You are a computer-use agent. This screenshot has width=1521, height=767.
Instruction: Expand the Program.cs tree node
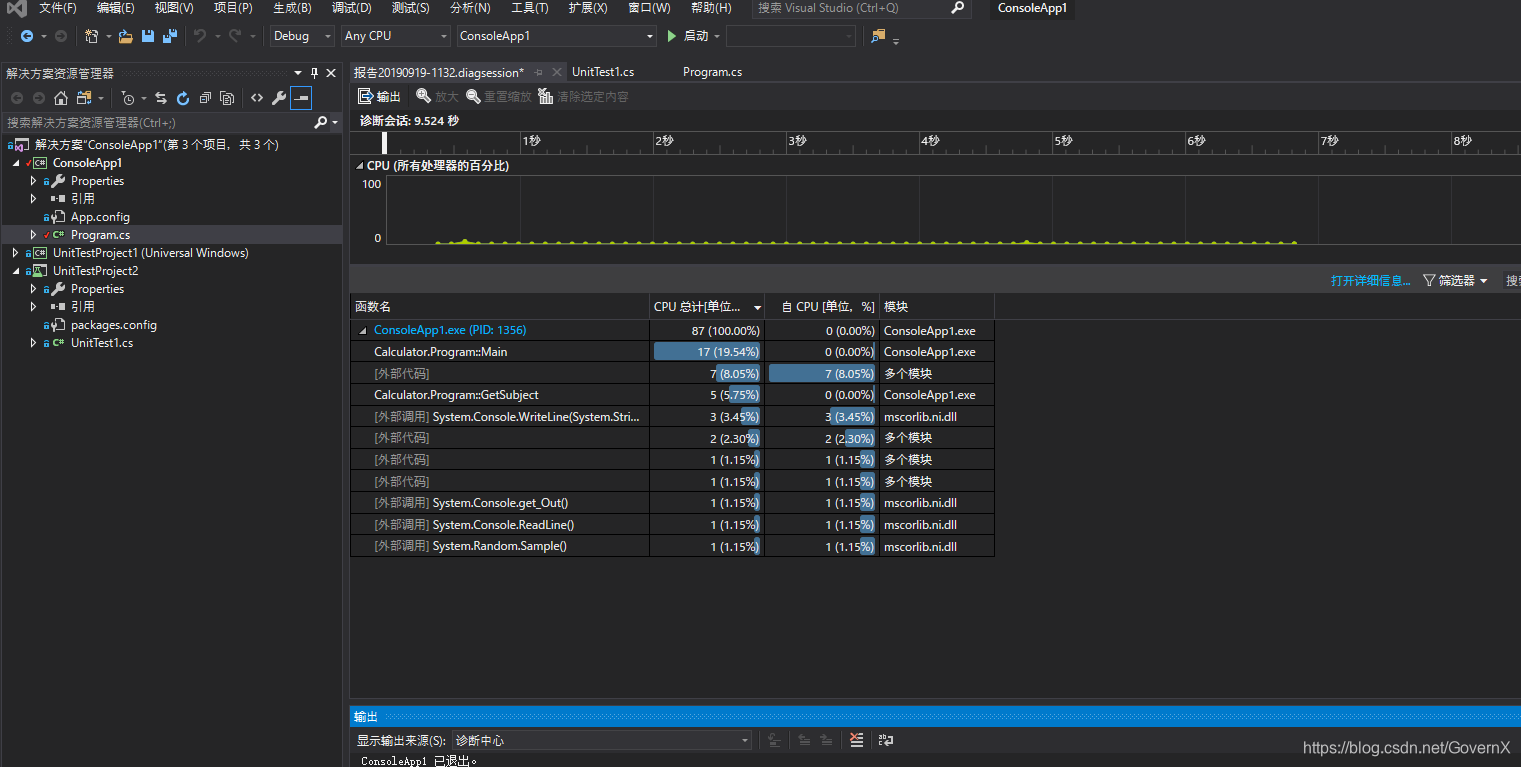point(33,235)
